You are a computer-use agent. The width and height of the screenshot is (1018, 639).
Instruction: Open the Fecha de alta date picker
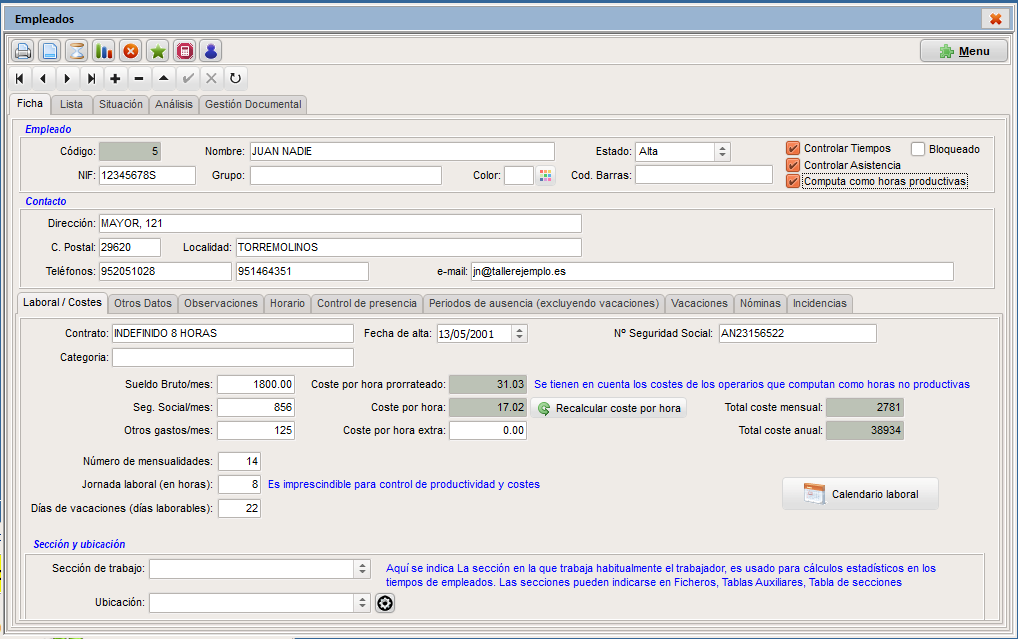[519, 334]
